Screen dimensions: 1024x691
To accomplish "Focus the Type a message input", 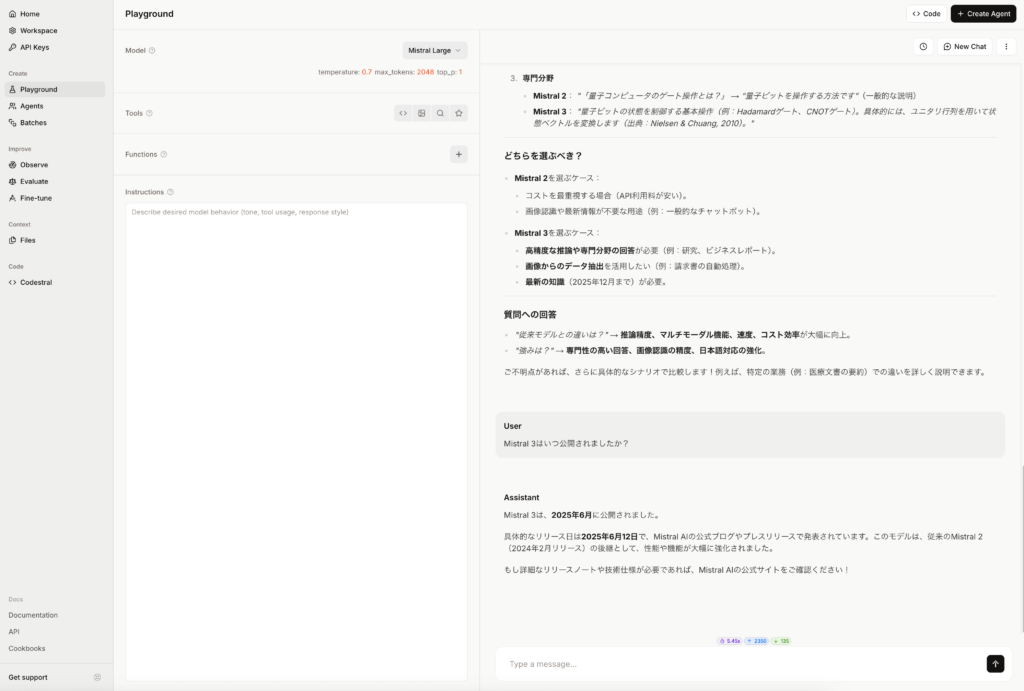I will [x=740, y=664].
